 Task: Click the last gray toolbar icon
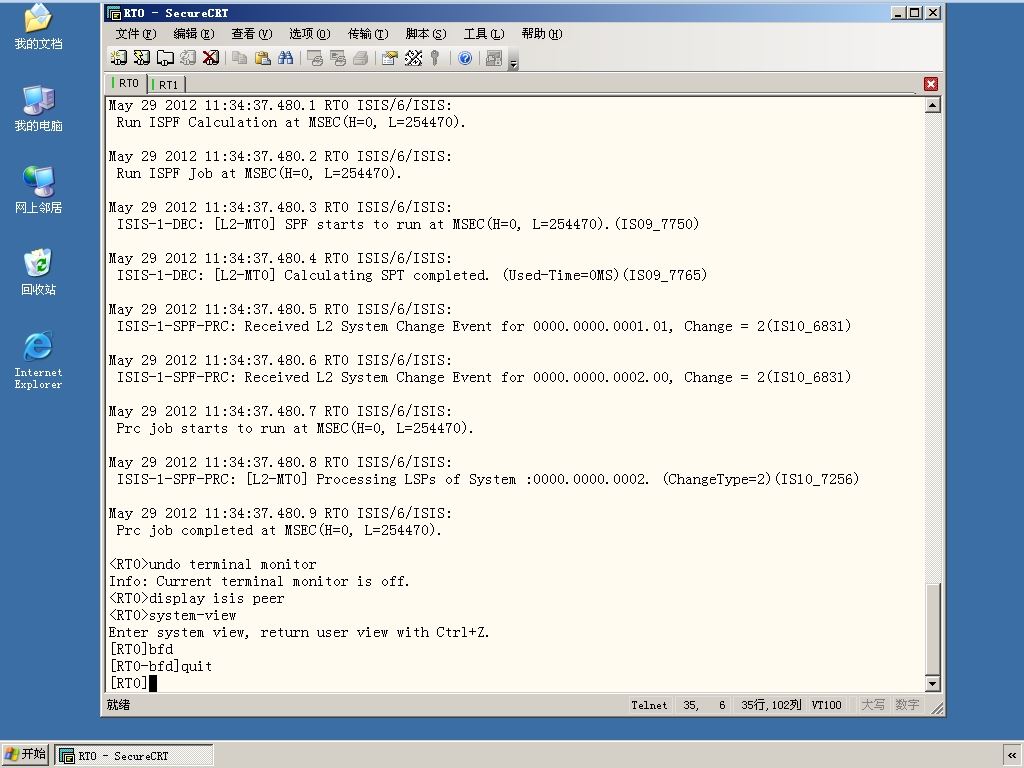(494, 58)
